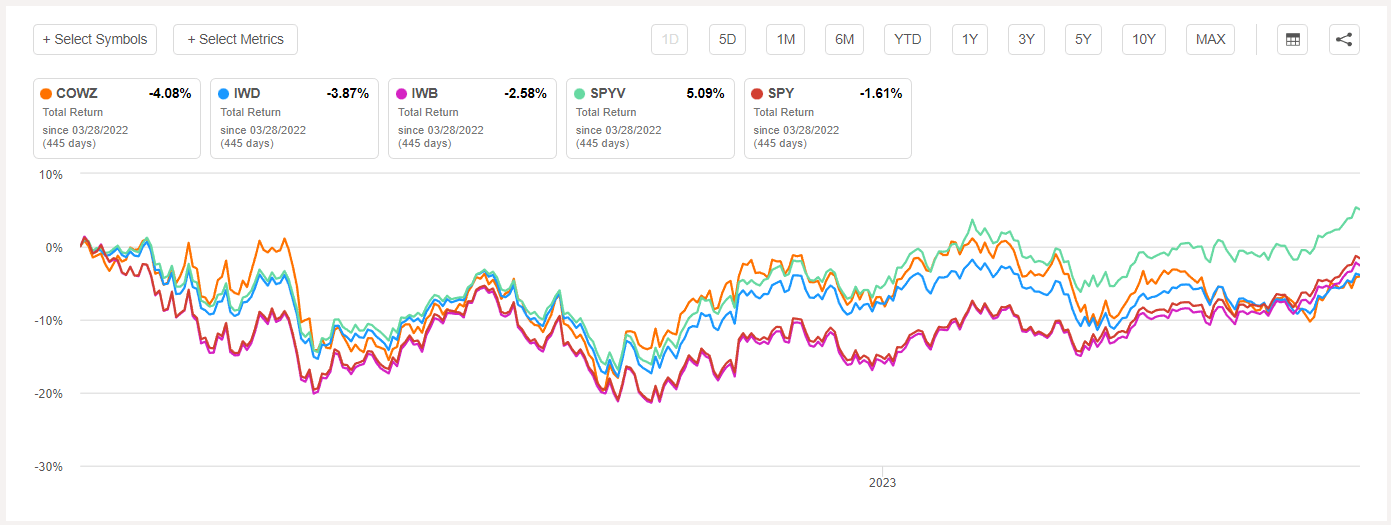Image resolution: width=1391 pixels, height=525 pixels.
Task: Click the SPYV Total Return card
Action: click(650, 118)
